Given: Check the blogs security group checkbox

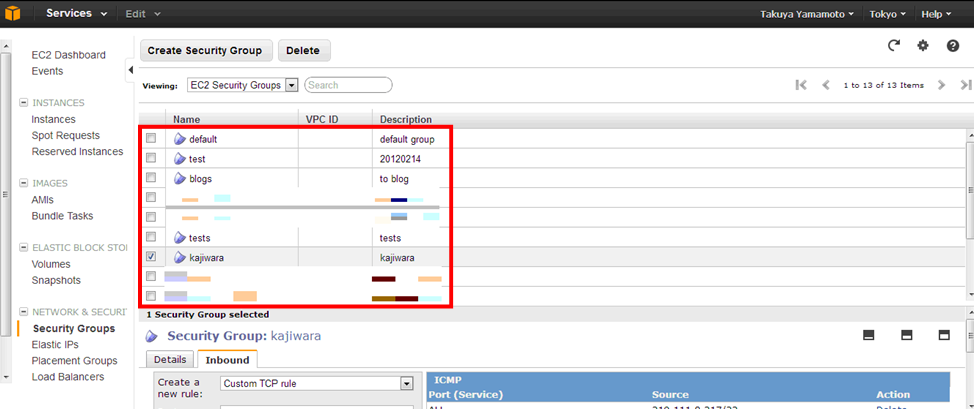Looking at the screenshot, I should coord(151,178).
